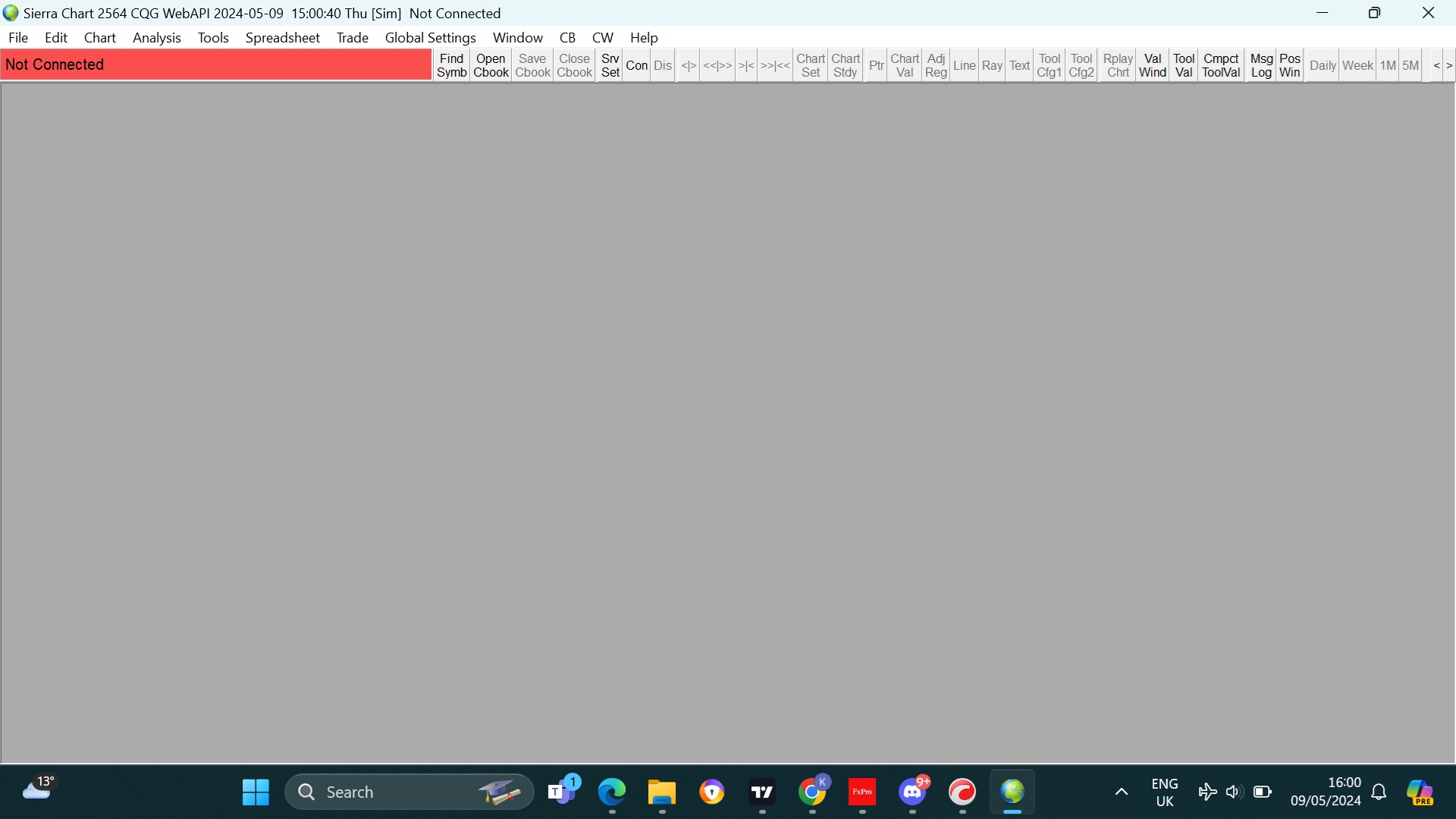Click the red Not Connected status bar

pos(216,64)
